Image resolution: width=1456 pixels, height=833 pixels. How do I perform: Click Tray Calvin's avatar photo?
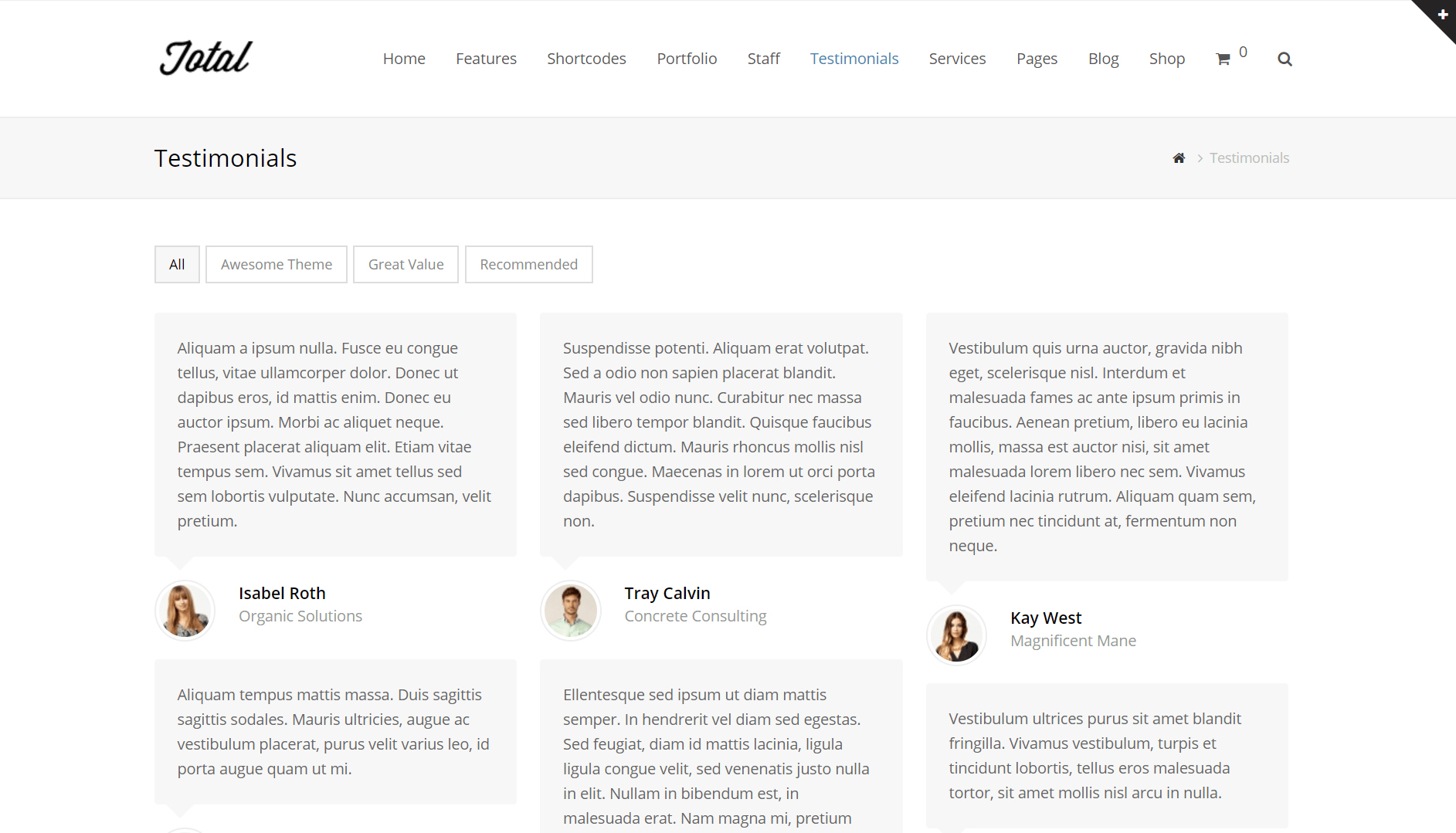click(571, 611)
